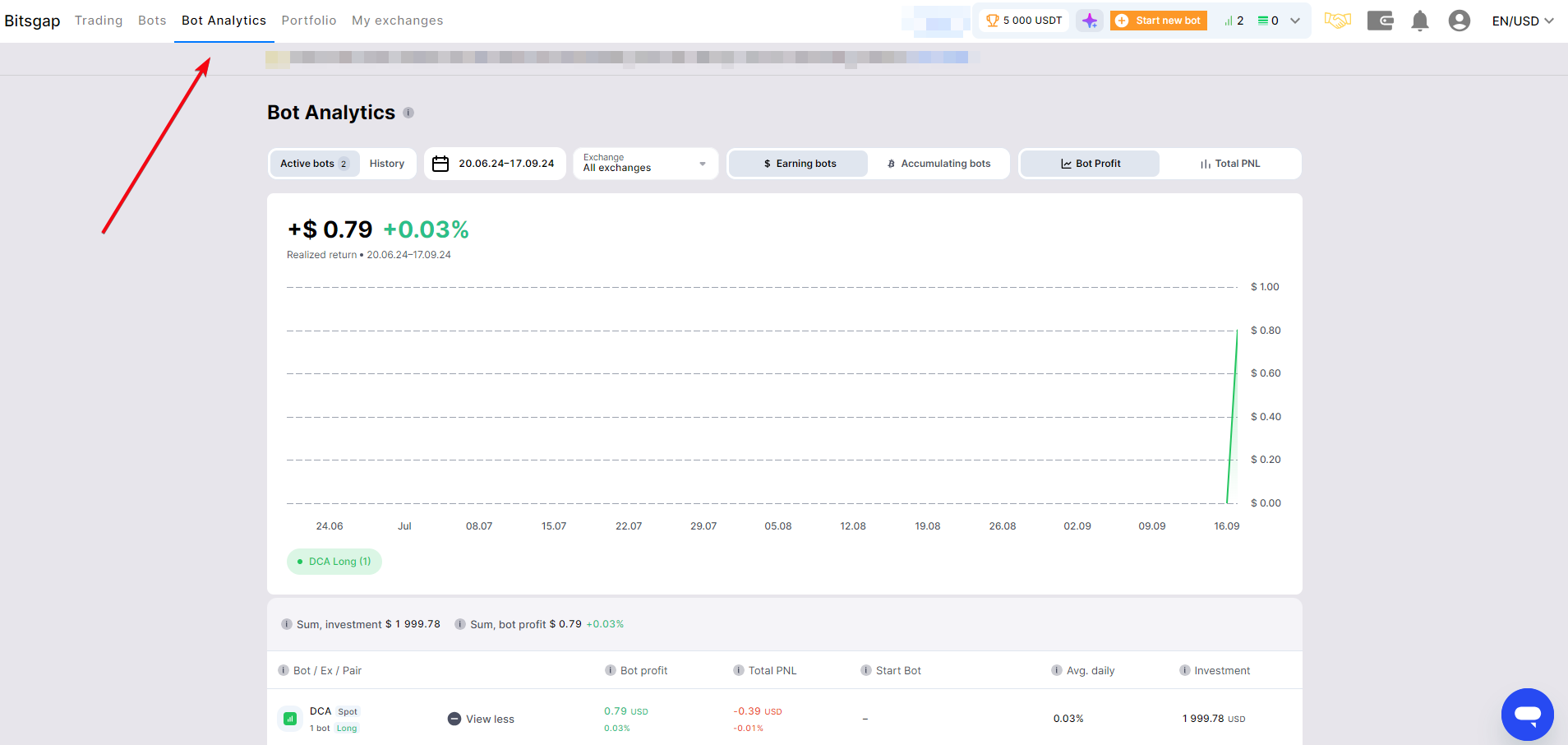Click the 20.06.24–17.09.24 date range field
The width and height of the screenshot is (1568, 745).
click(x=496, y=164)
